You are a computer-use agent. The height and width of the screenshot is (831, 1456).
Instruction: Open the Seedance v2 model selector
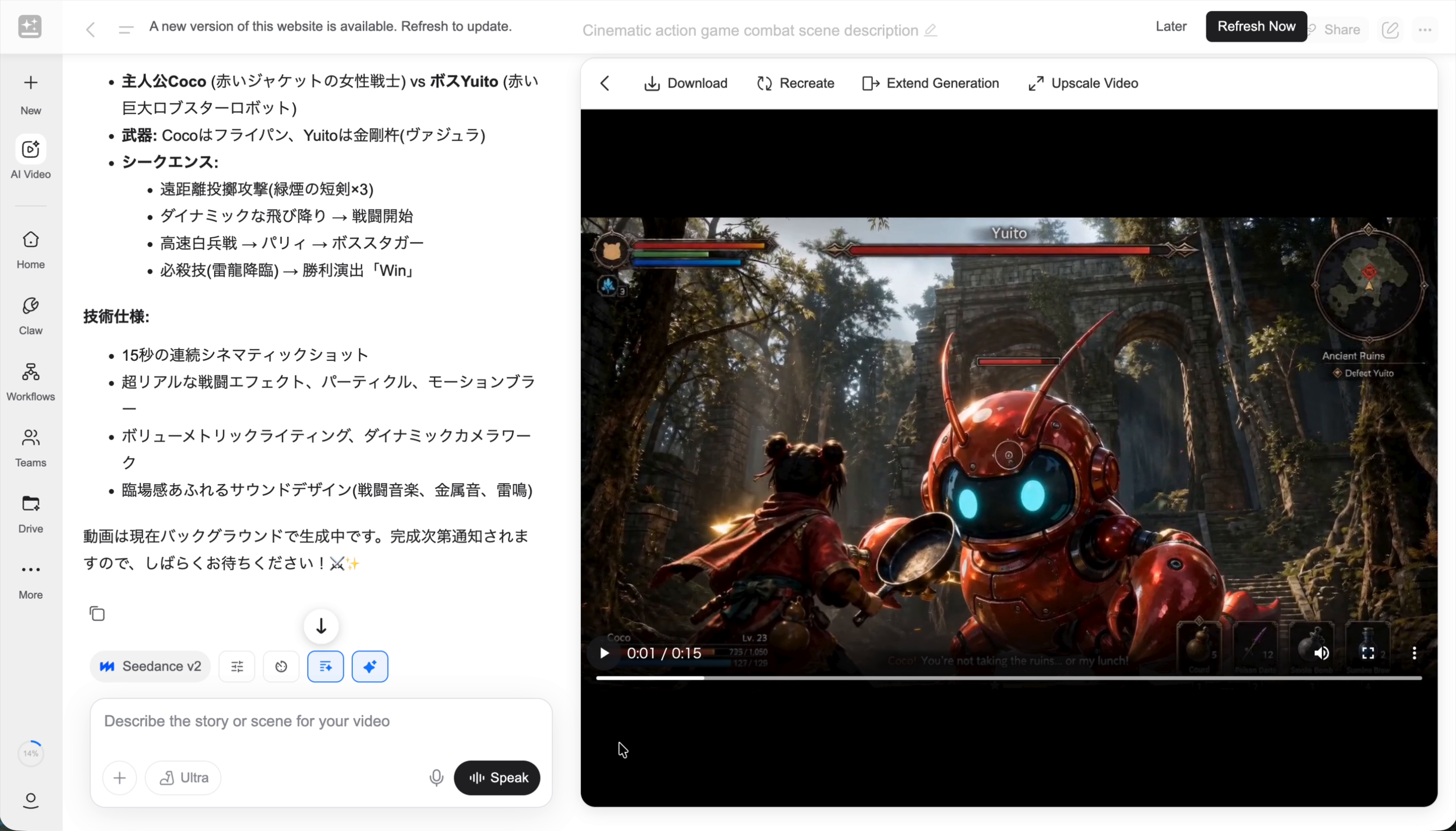pyautogui.click(x=150, y=666)
